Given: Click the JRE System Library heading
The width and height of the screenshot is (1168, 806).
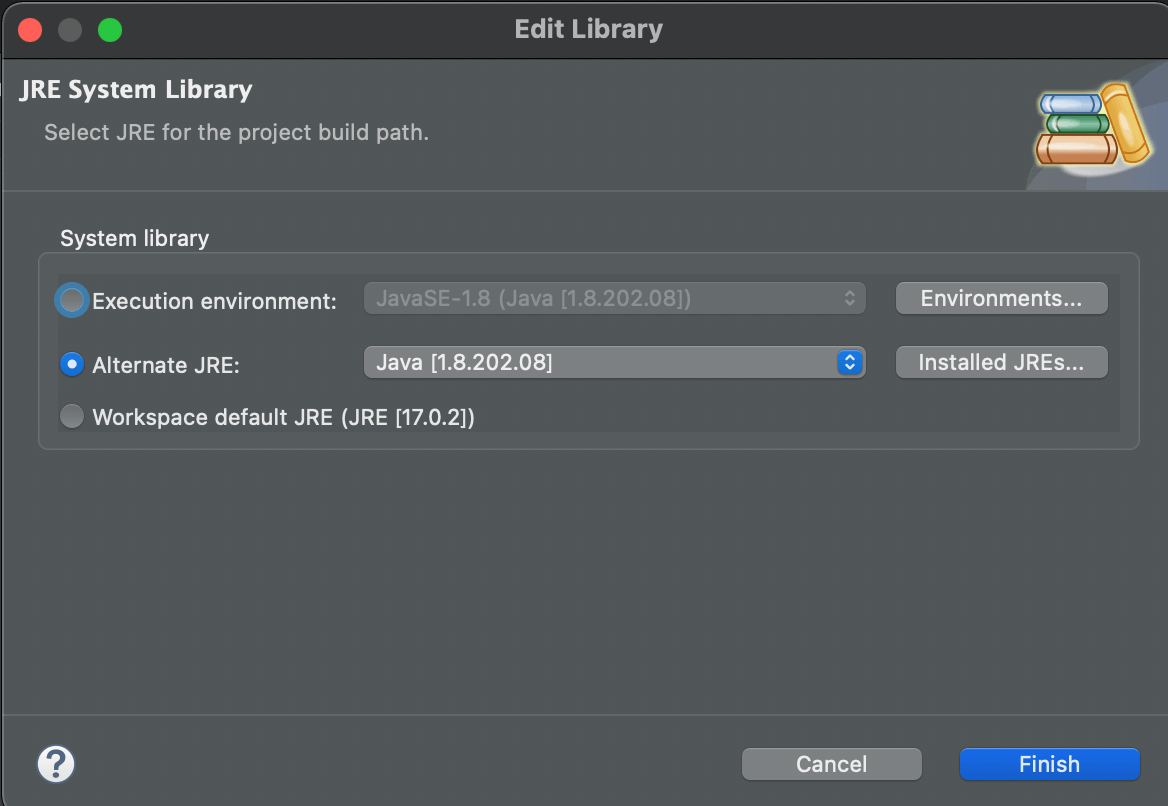Looking at the screenshot, I should [x=136, y=90].
